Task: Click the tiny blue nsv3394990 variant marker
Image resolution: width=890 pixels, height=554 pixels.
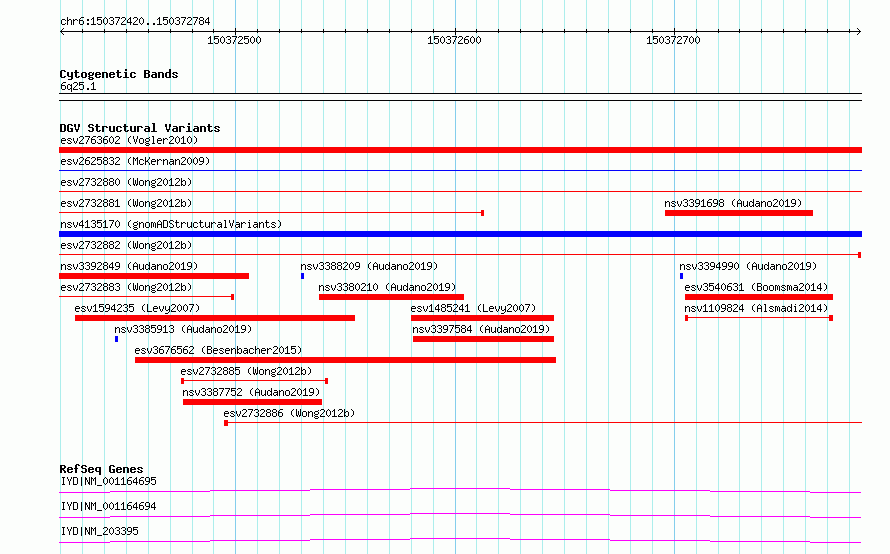Action: (682, 276)
